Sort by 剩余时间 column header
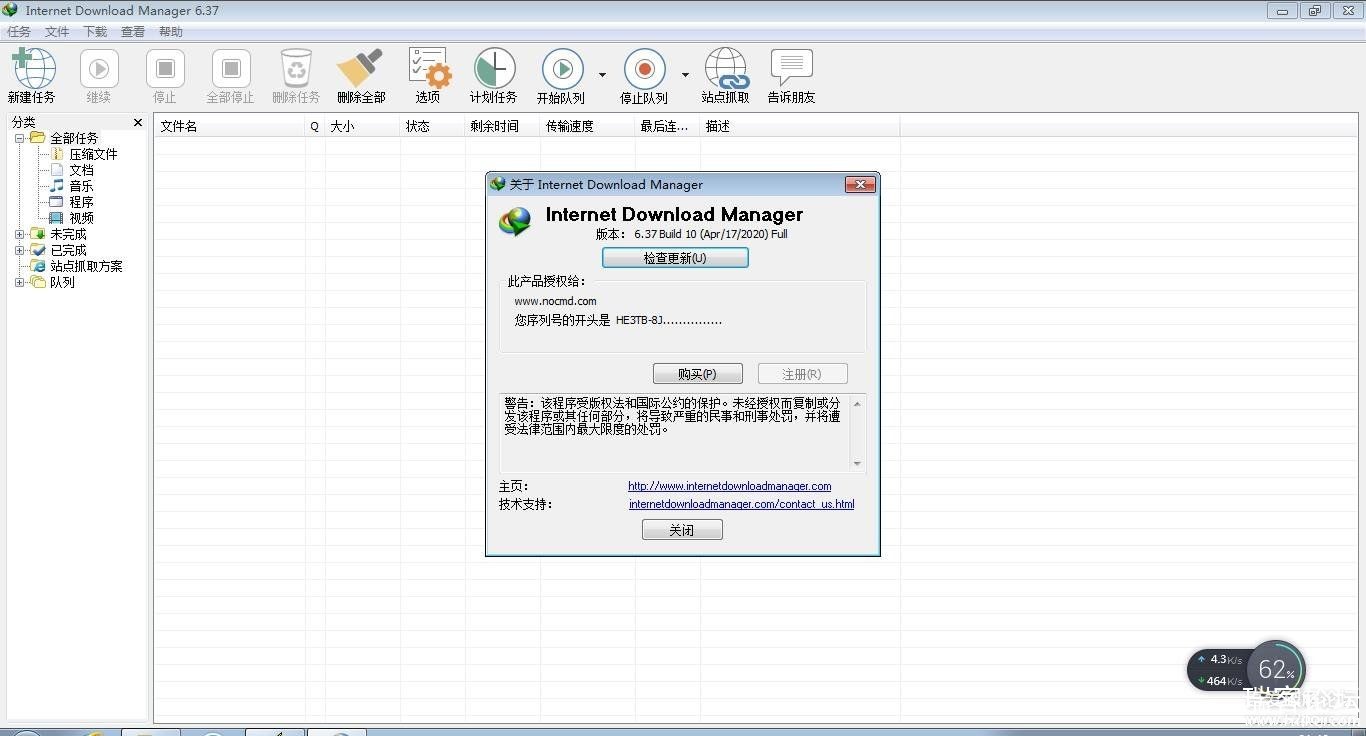Viewport: 1366px width, 736px height. point(503,126)
